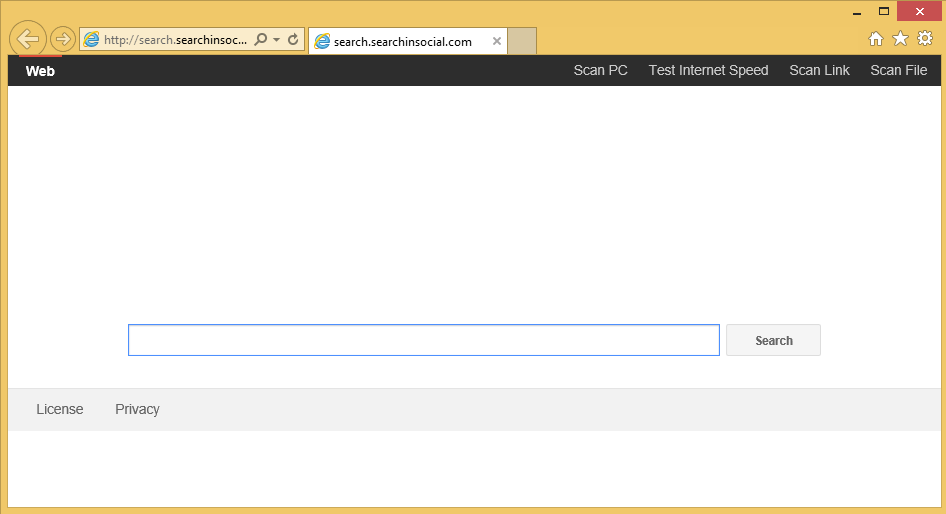Click the browser Forward arrow button

(63, 40)
